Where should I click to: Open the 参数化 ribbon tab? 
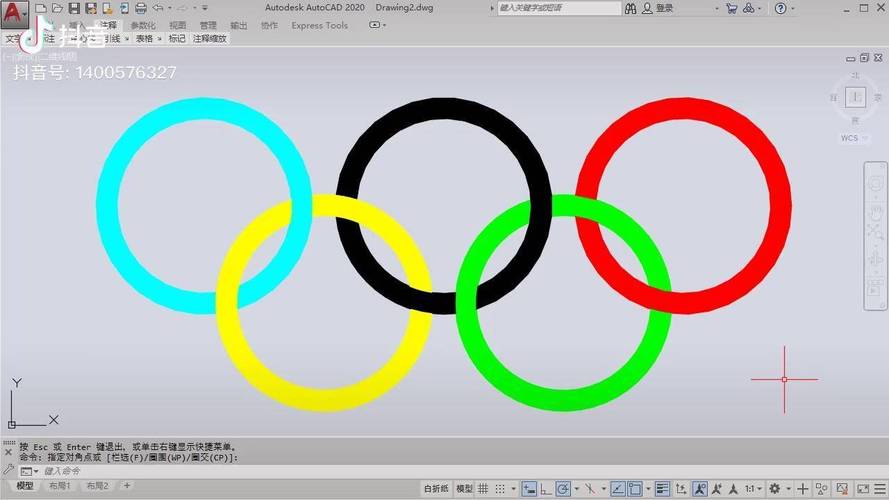tap(143, 26)
